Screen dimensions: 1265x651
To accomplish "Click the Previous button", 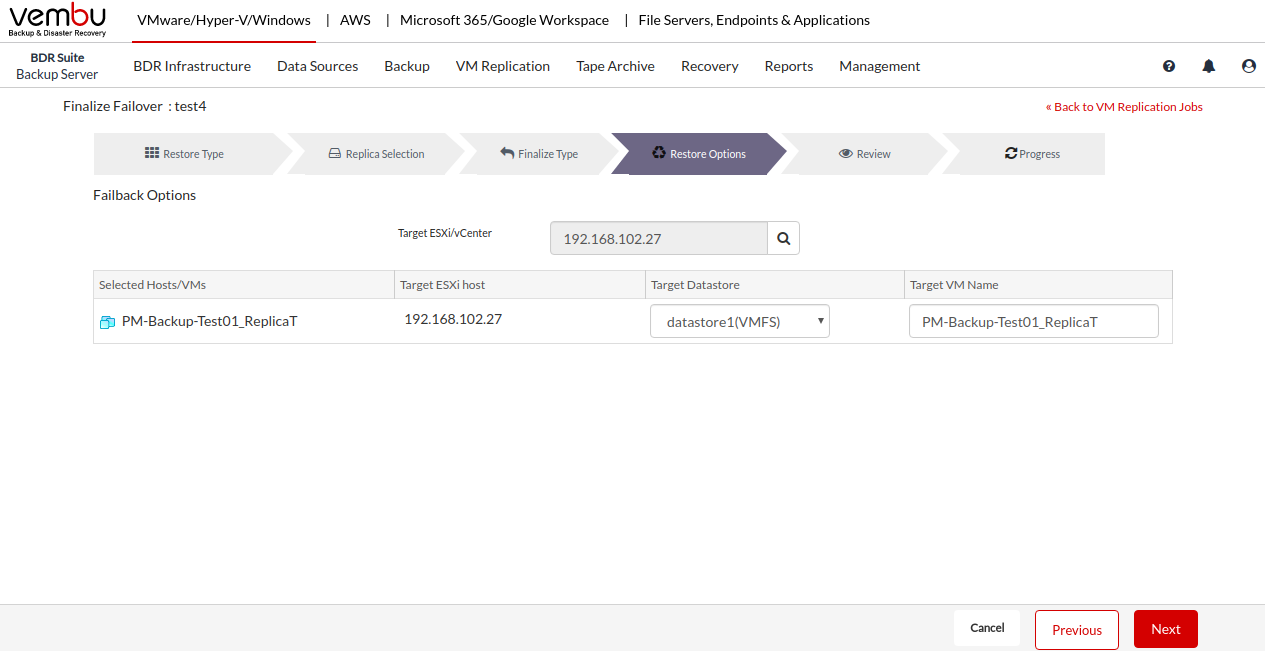I will 1076,630.
